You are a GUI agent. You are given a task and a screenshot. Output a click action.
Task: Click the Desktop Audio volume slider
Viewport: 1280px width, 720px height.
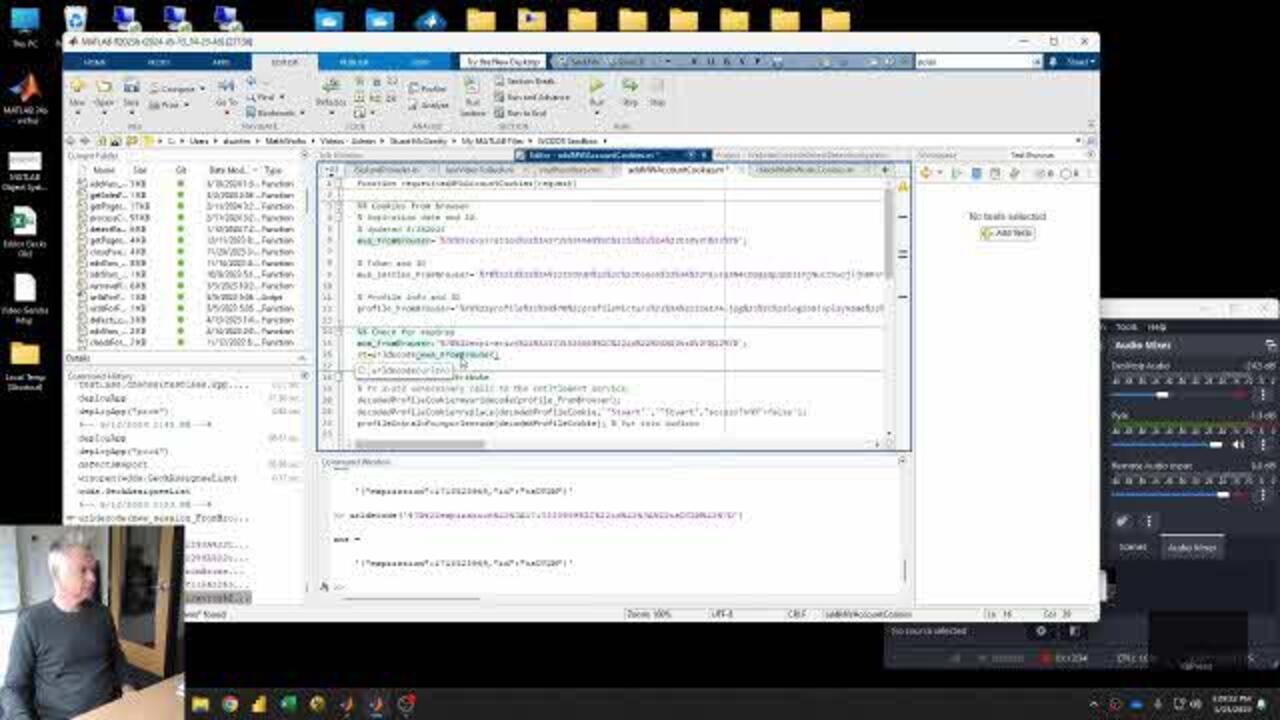click(x=1162, y=395)
